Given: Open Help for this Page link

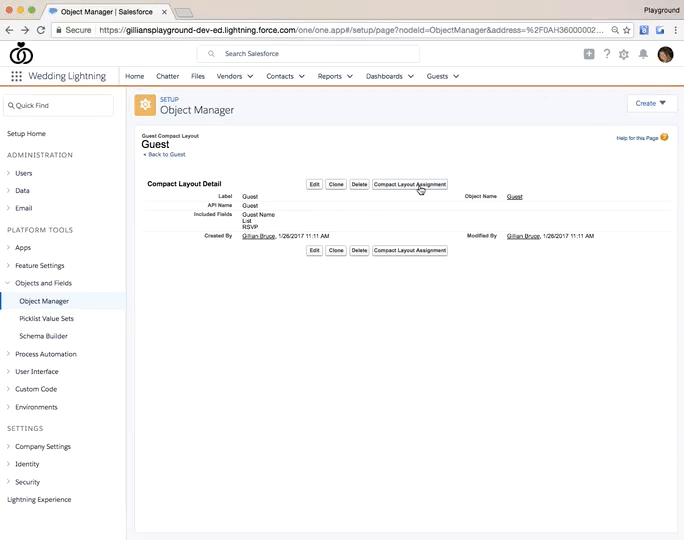Looking at the screenshot, I should [637, 138].
